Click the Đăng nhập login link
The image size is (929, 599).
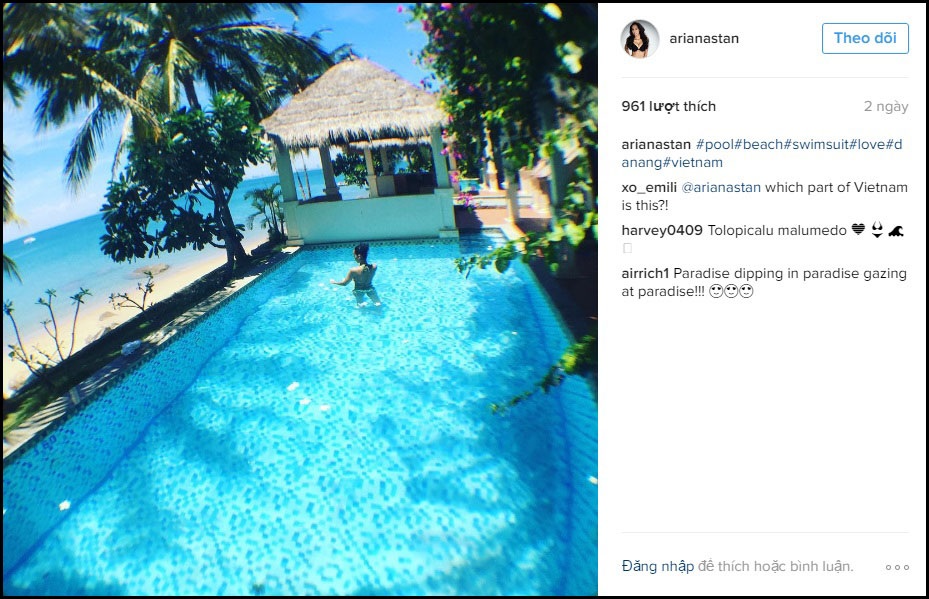click(x=658, y=566)
